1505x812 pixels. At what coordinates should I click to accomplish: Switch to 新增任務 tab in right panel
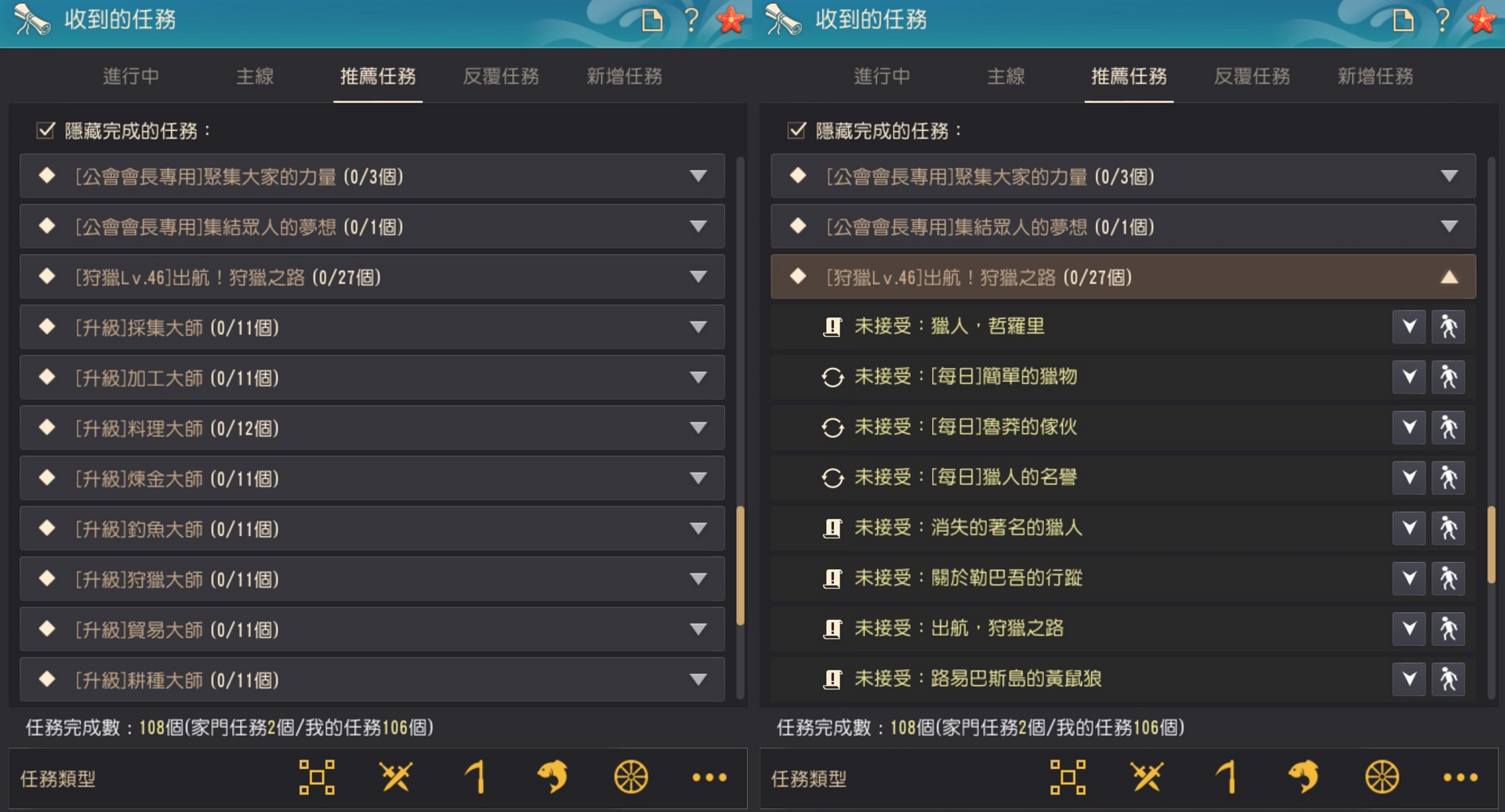(1376, 76)
